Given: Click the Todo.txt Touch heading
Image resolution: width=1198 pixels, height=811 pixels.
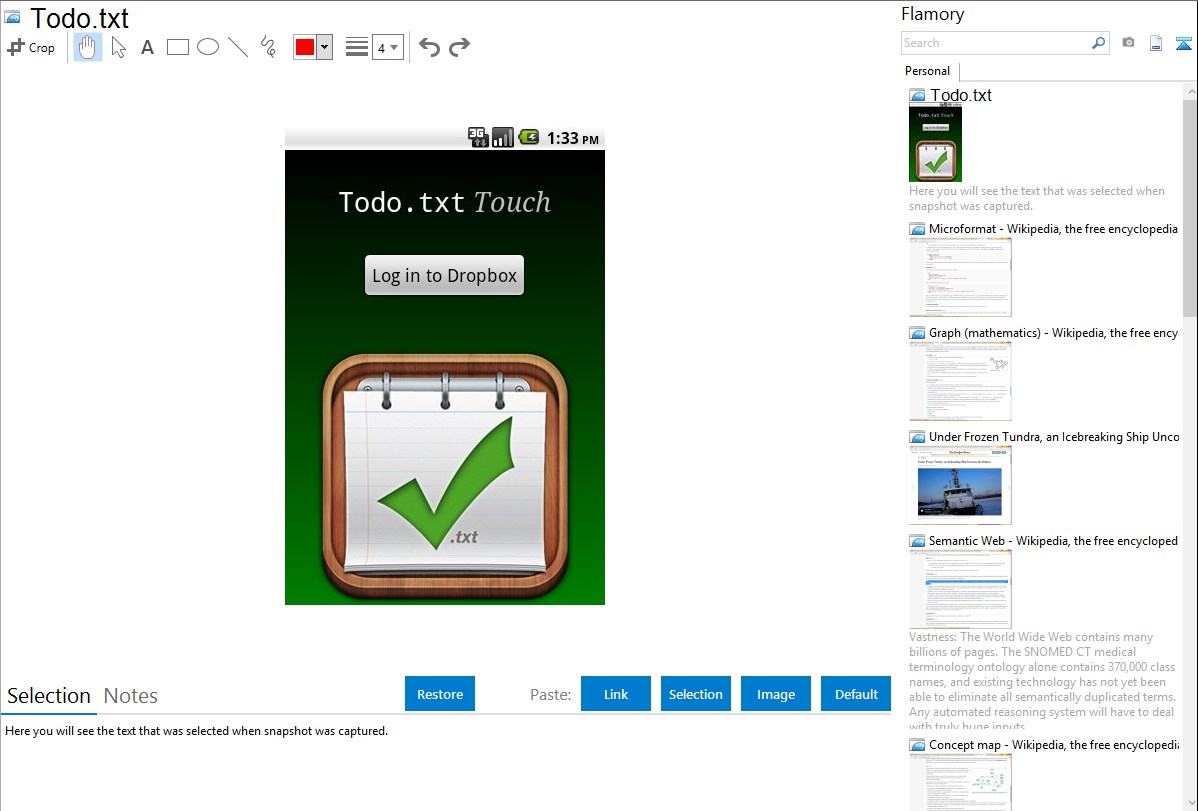Looking at the screenshot, I should [x=445, y=202].
